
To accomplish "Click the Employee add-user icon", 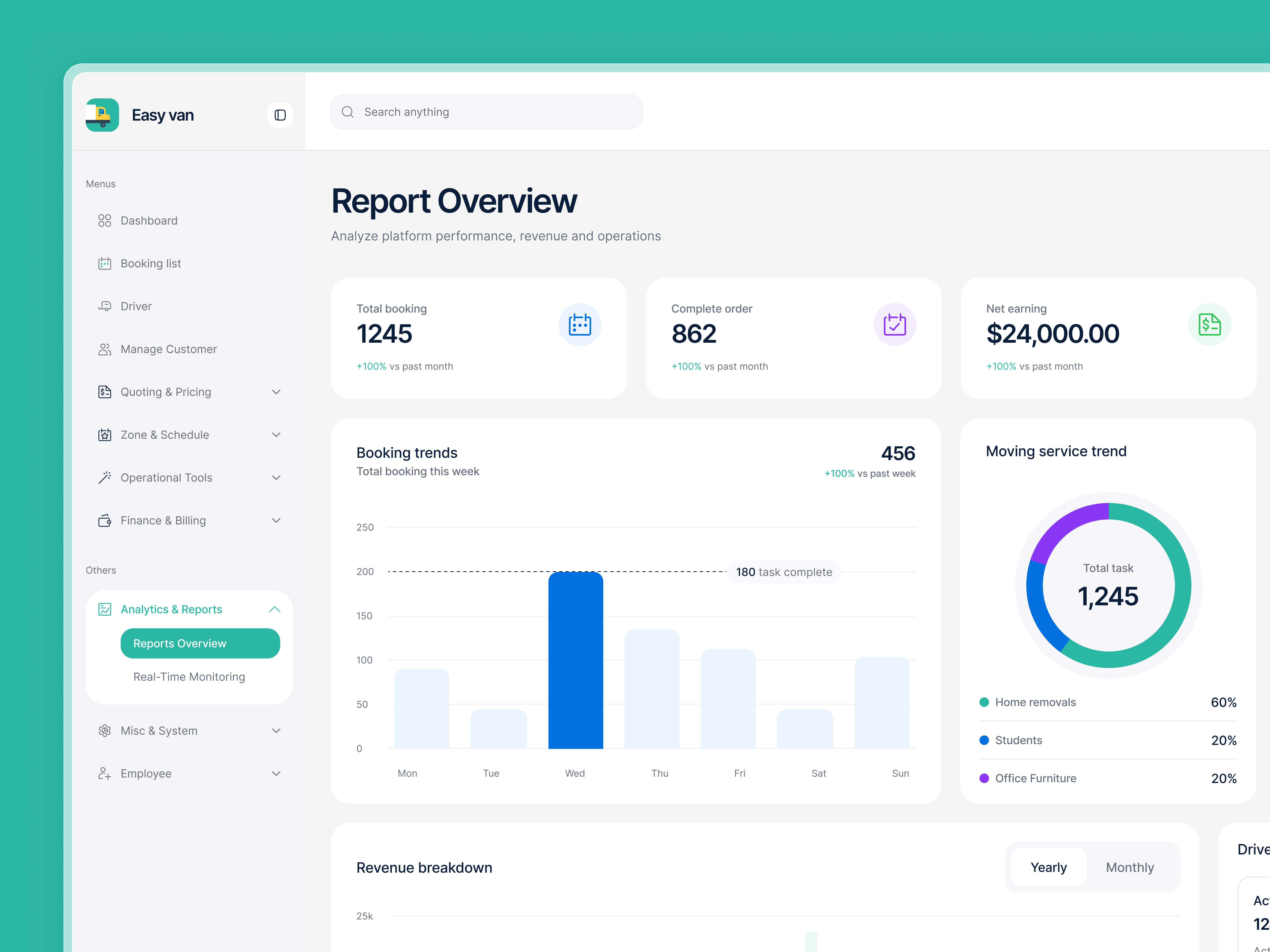I will click(x=105, y=773).
